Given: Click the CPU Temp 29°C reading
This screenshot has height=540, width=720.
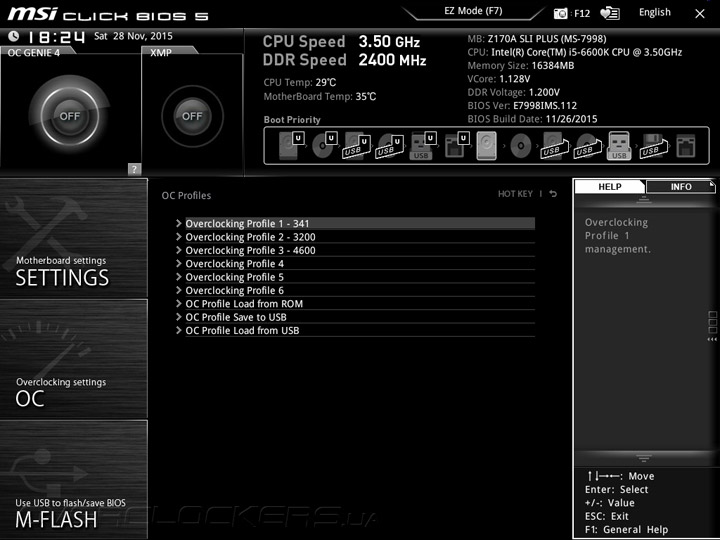Looking at the screenshot, I should (x=300, y=83).
